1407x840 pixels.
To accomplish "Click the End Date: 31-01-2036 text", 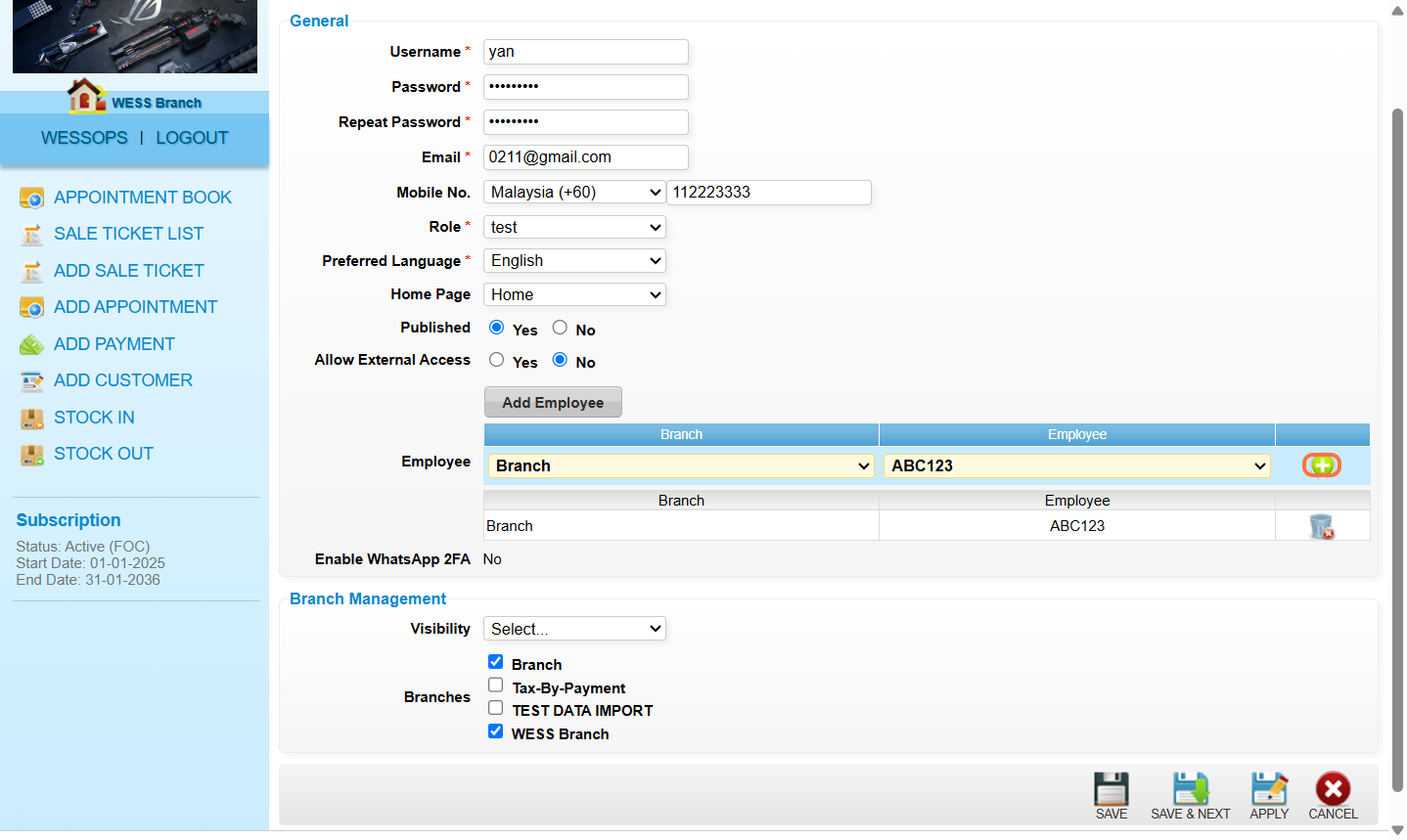I will pos(88,580).
